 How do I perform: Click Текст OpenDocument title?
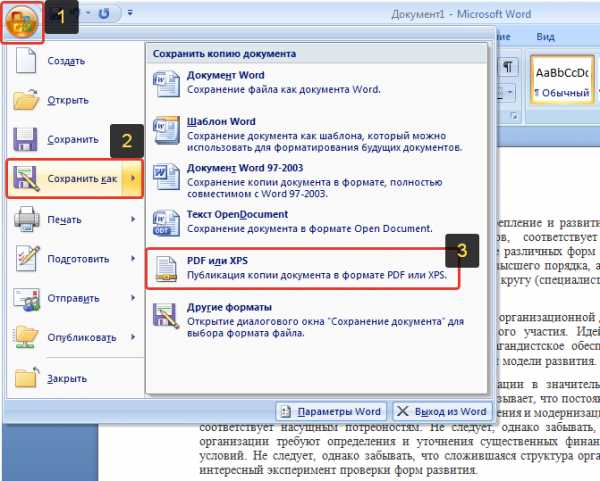point(237,214)
